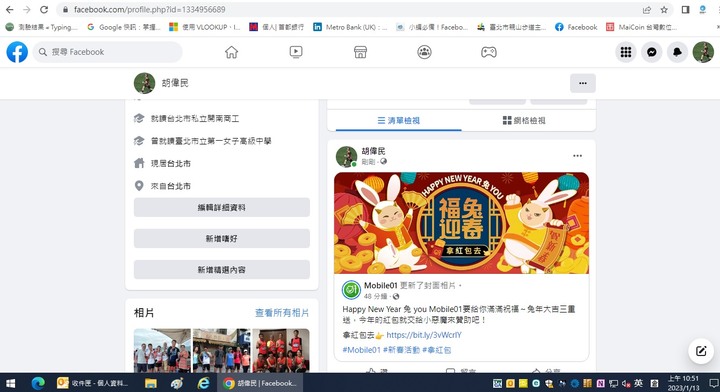Switch to list view tab 清單檢視
Viewport: 720px width, 392px height.
pos(399,120)
